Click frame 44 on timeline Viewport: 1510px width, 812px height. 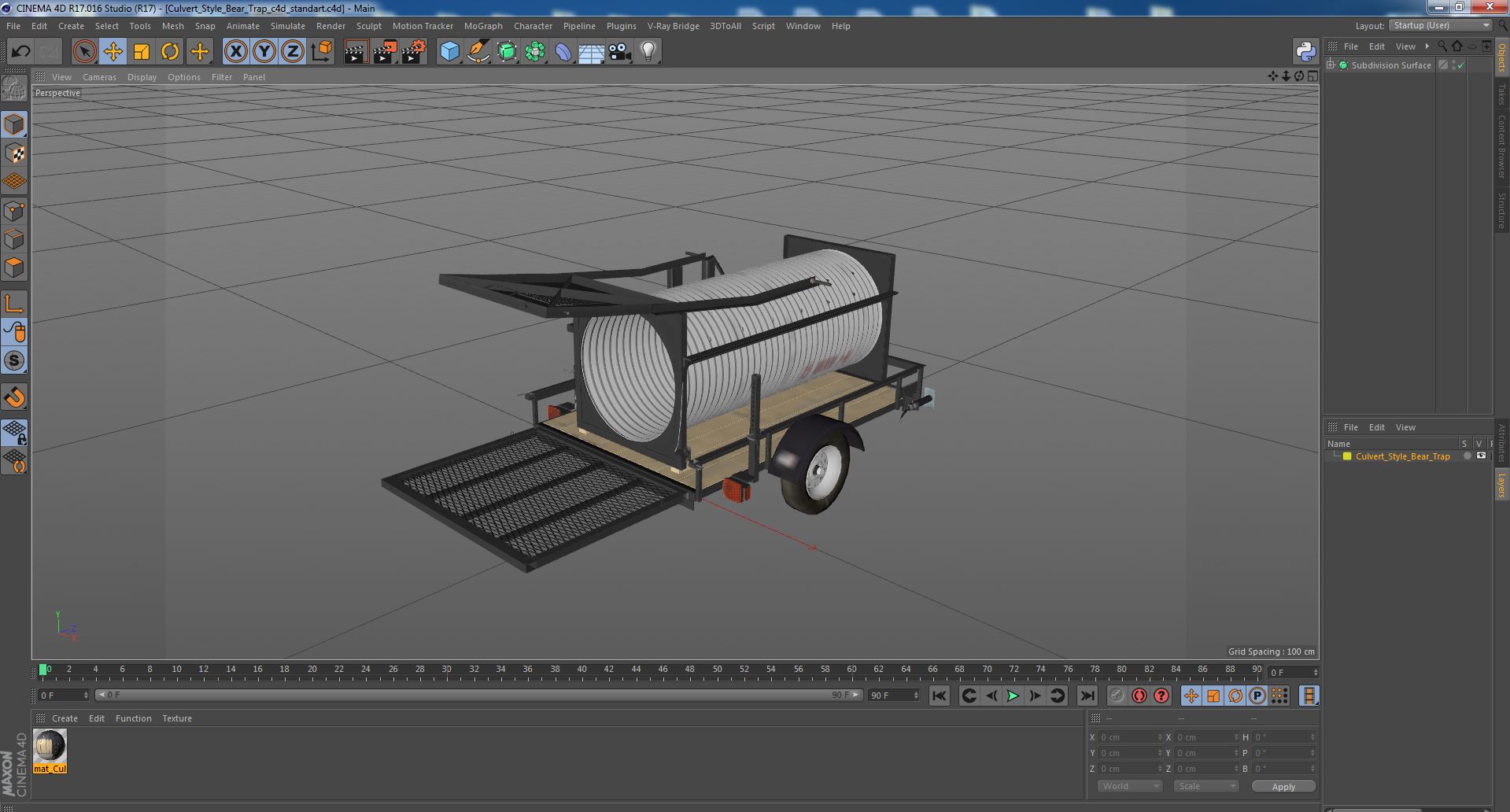(636, 670)
